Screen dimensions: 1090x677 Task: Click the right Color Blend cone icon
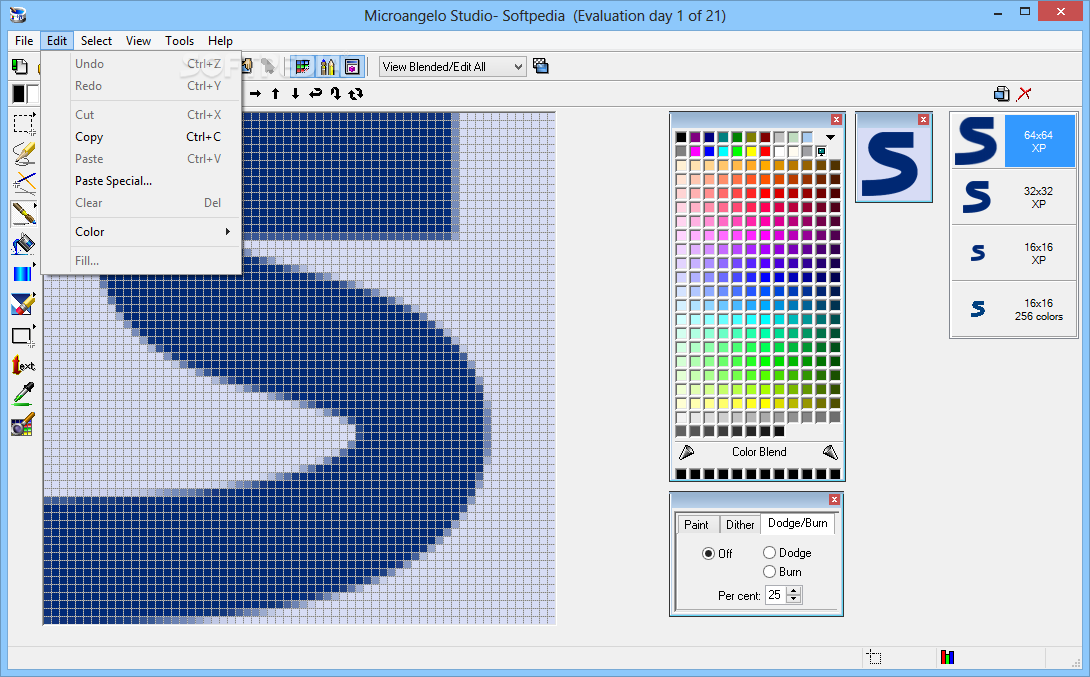pos(830,452)
